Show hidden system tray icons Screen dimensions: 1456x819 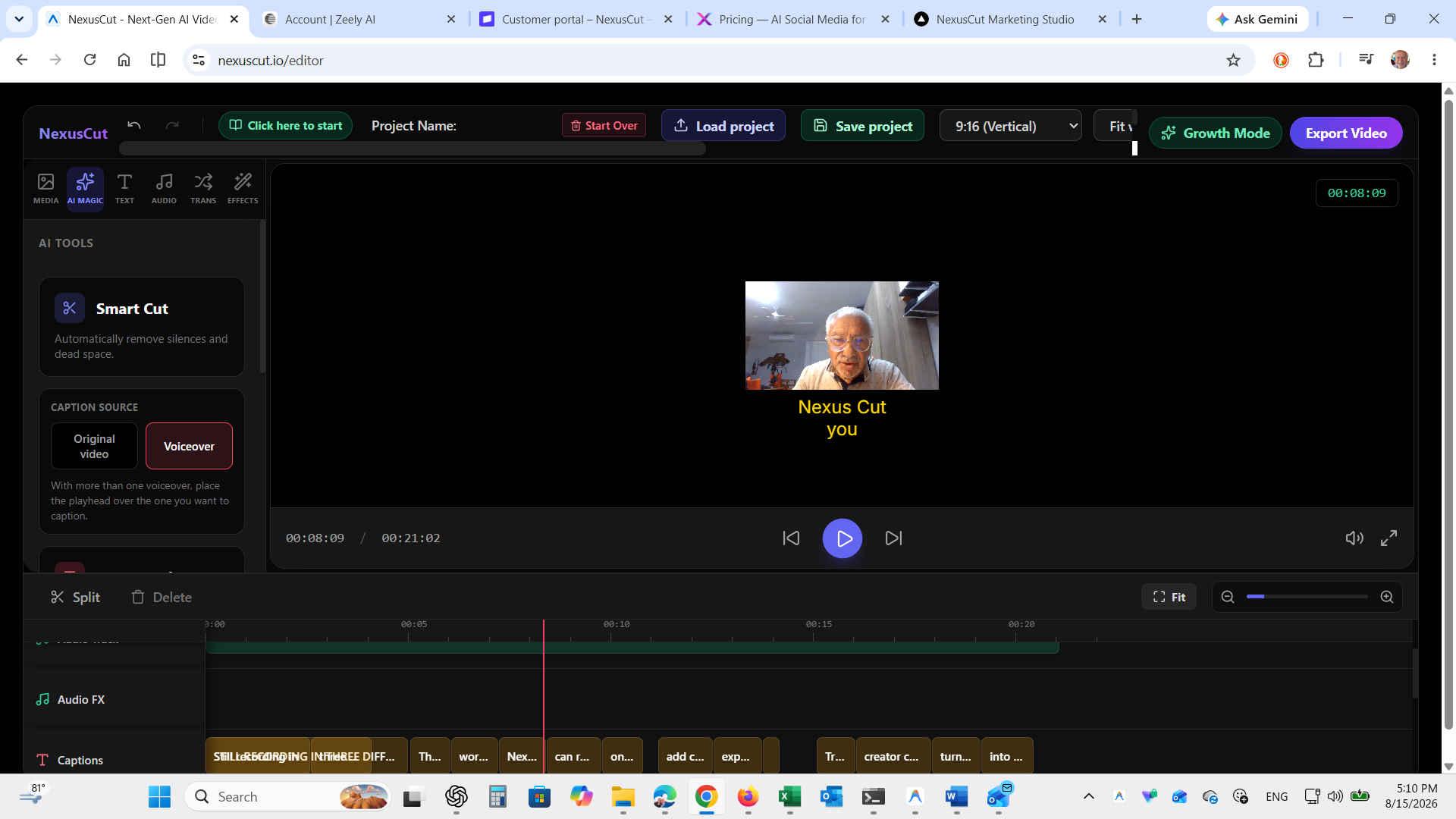coord(1088,796)
